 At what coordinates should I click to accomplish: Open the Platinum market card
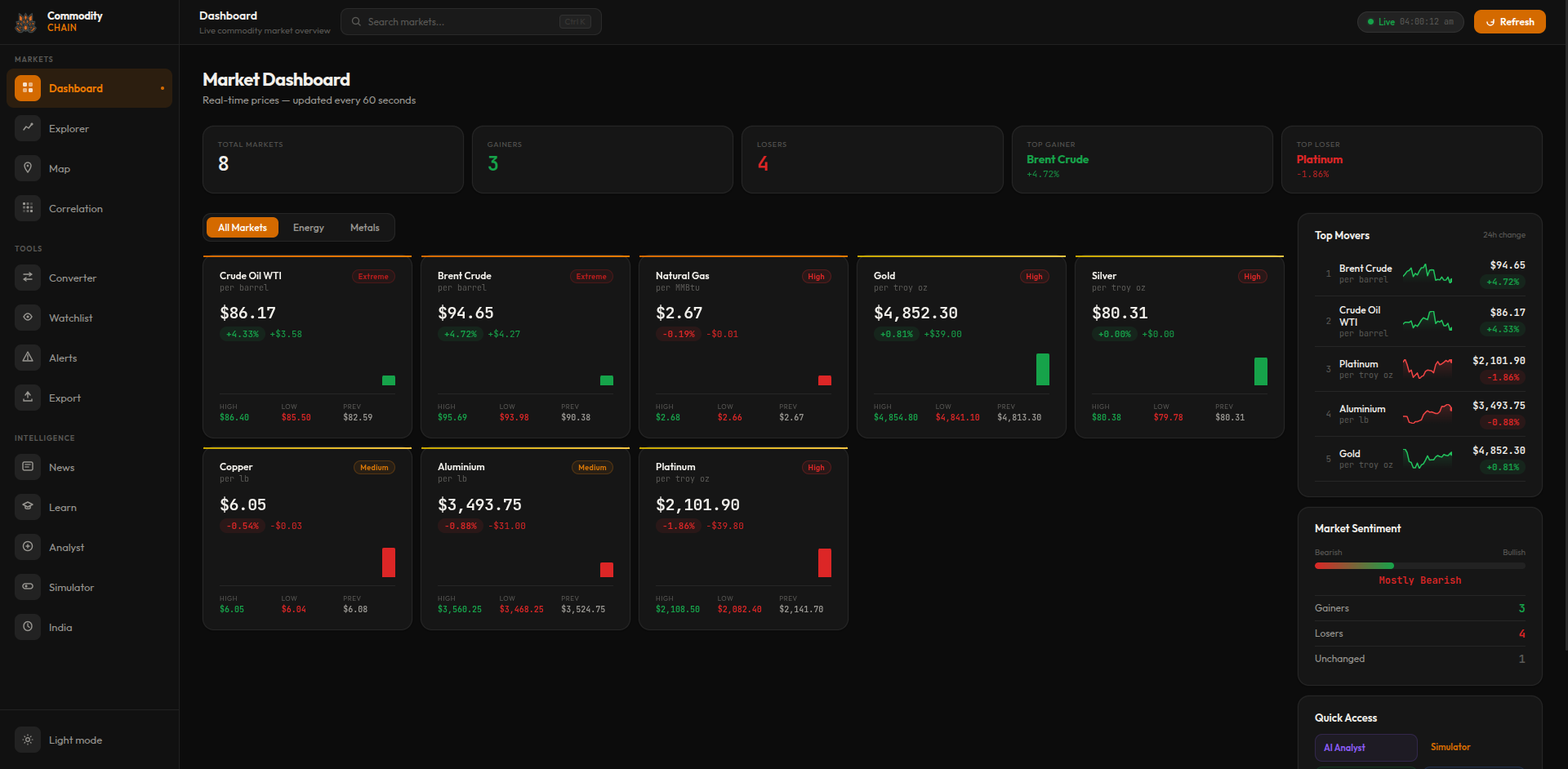(x=743, y=539)
